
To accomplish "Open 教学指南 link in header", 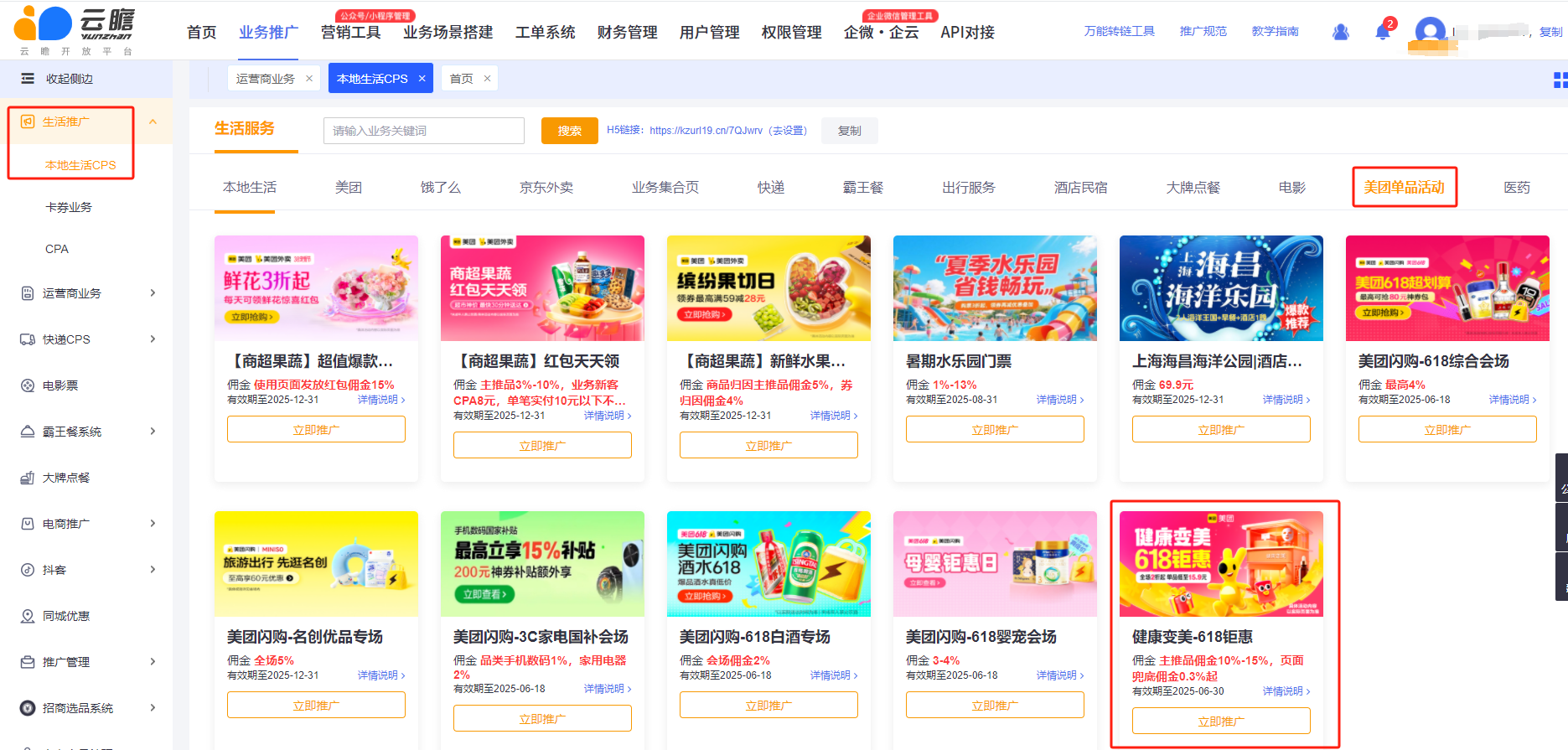I will tap(1275, 31).
